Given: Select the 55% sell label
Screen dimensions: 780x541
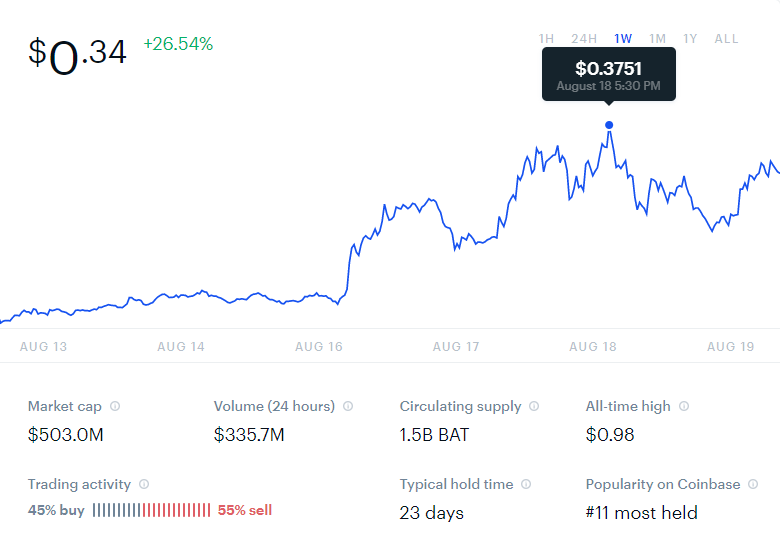Looking at the screenshot, I should [x=245, y=510].
